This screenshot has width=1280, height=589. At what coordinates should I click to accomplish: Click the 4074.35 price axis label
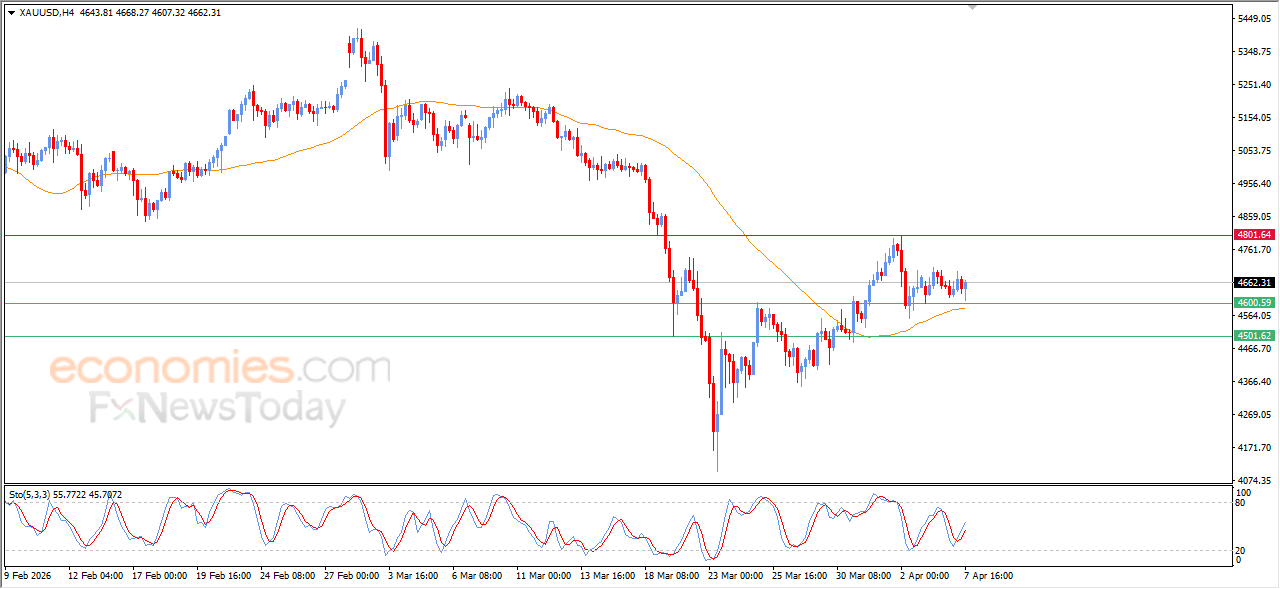(1256, 481)
